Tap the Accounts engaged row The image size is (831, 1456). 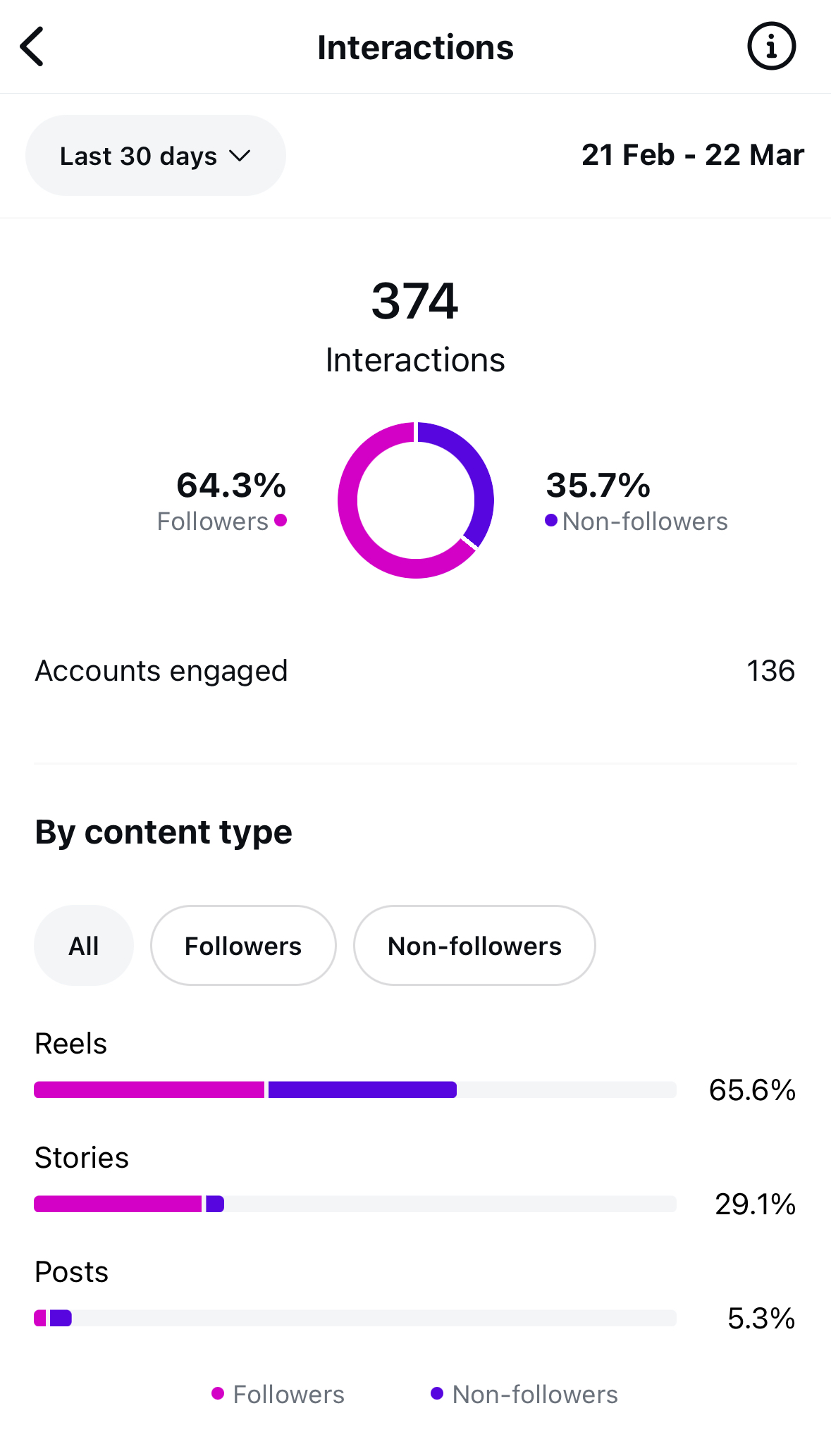tap(415, 671)
